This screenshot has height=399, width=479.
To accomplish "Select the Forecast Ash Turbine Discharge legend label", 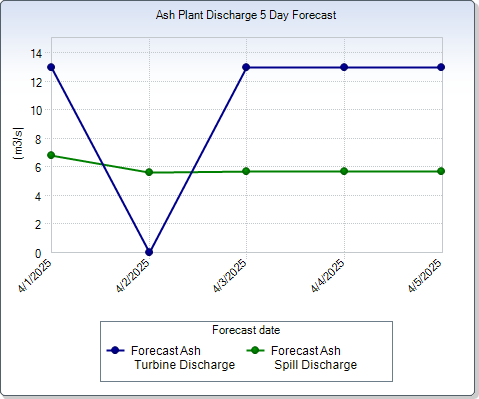I will (x=183, y=358).
